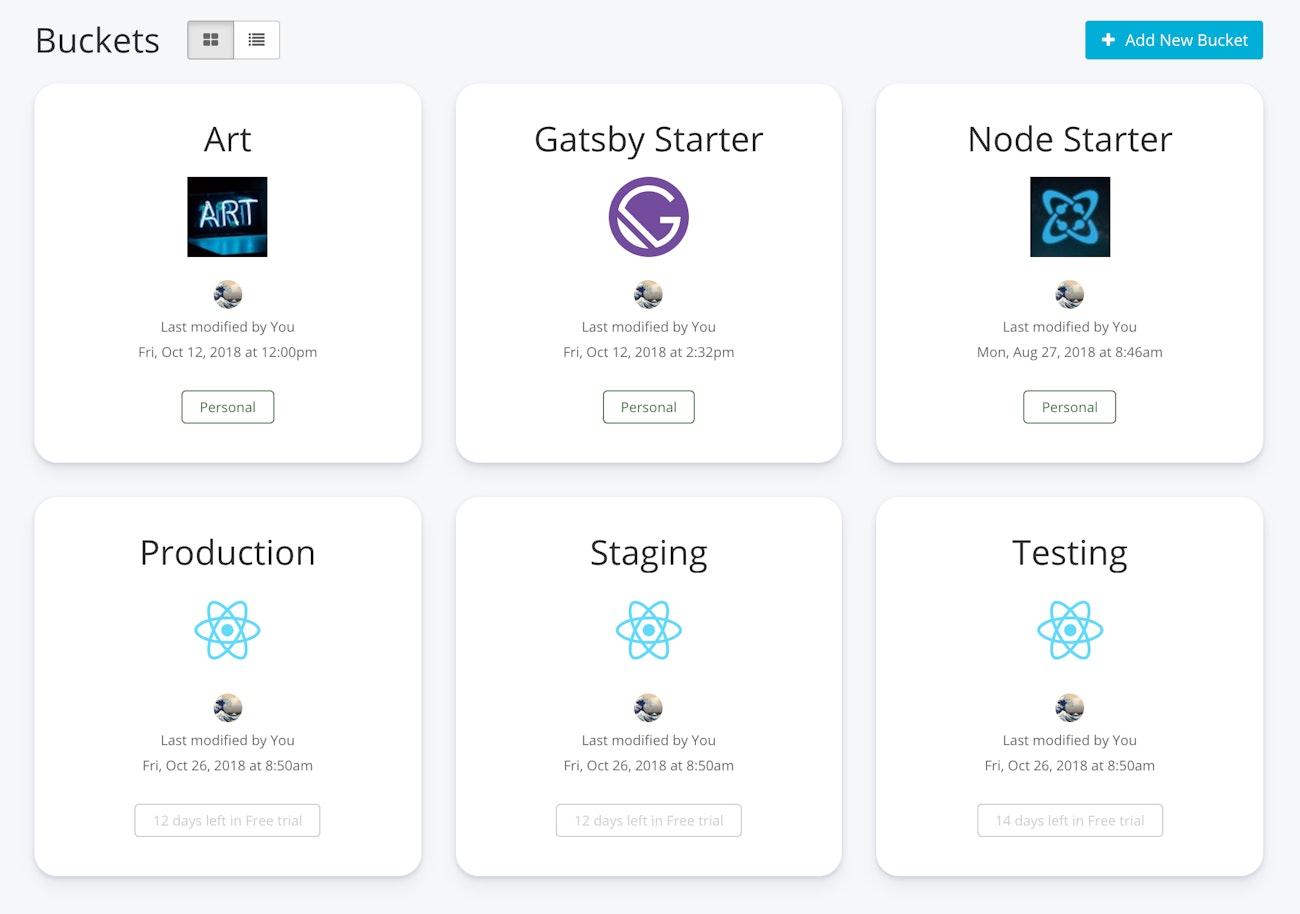Click the Personal tag on Gatsby Starter

[648, 407]
